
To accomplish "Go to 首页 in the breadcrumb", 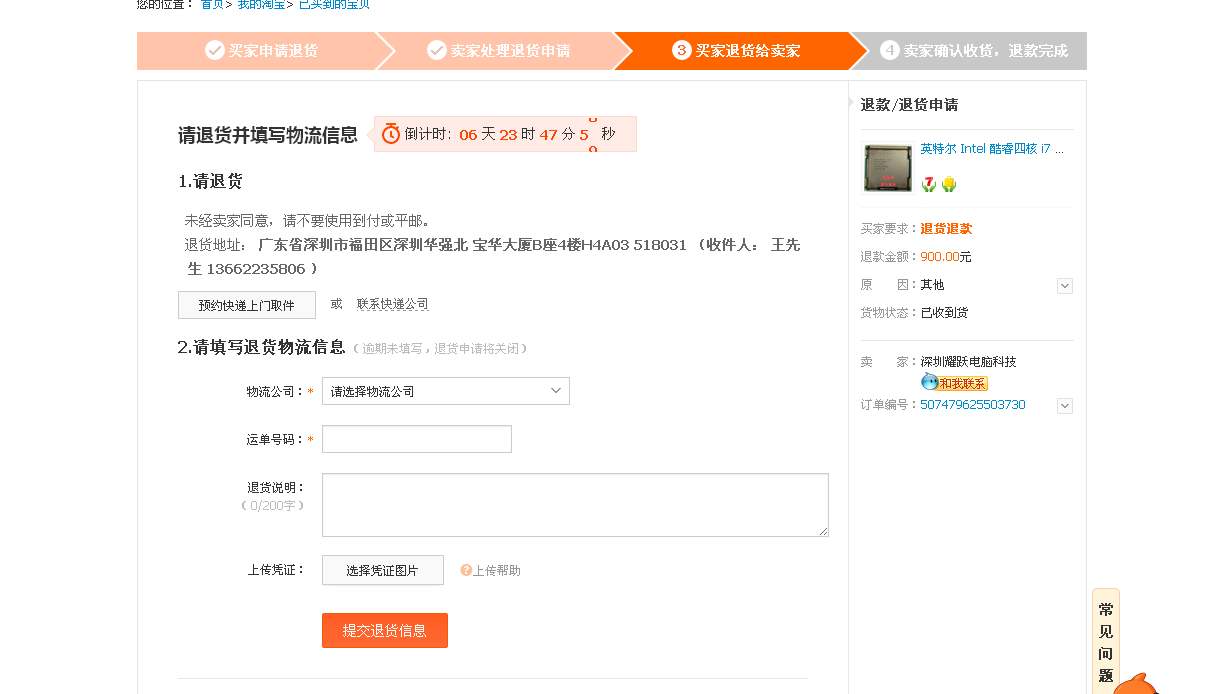I will 212,5.
